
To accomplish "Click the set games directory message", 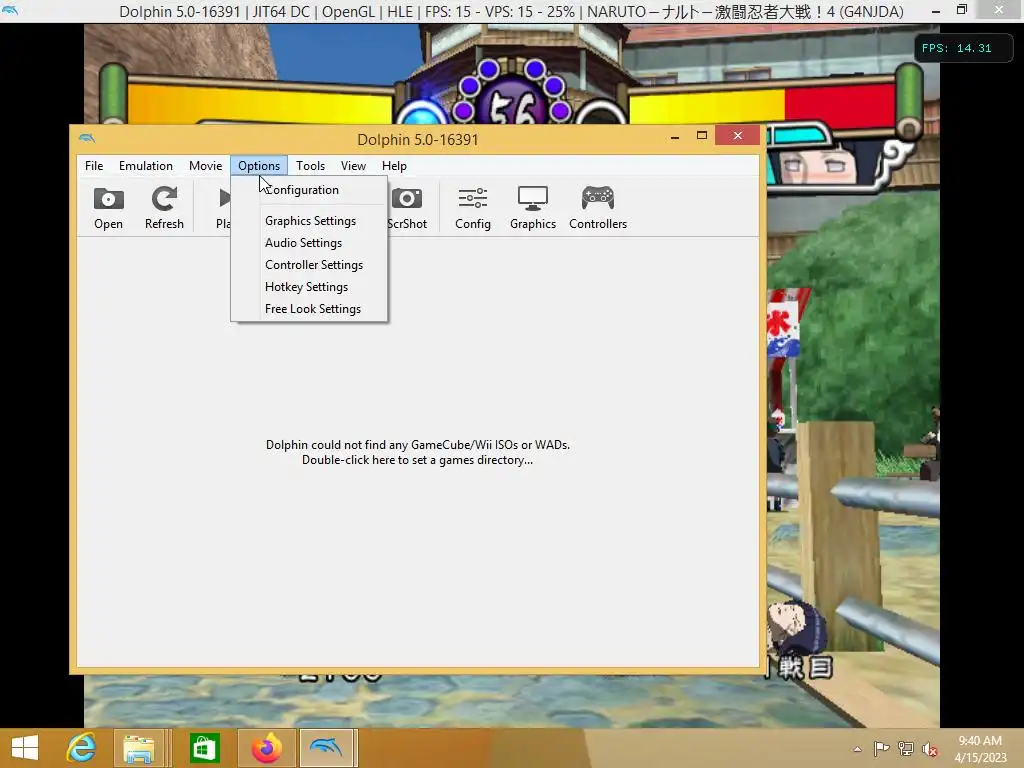I will (417, 452).
